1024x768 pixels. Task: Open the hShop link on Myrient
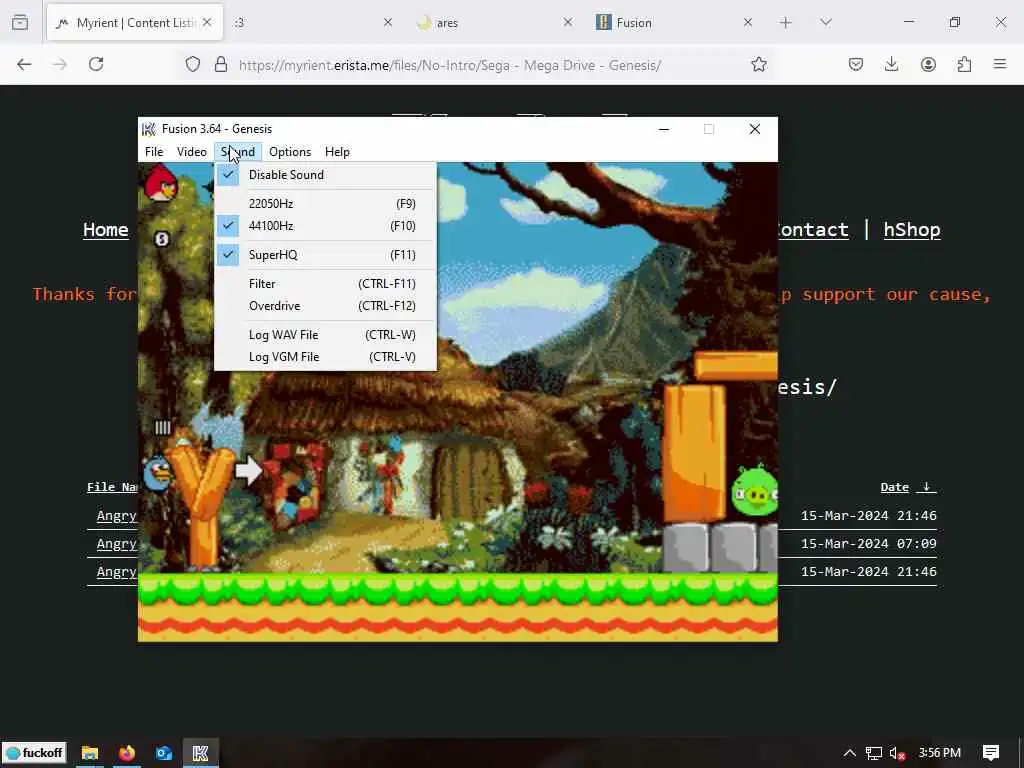coord(912,230)
